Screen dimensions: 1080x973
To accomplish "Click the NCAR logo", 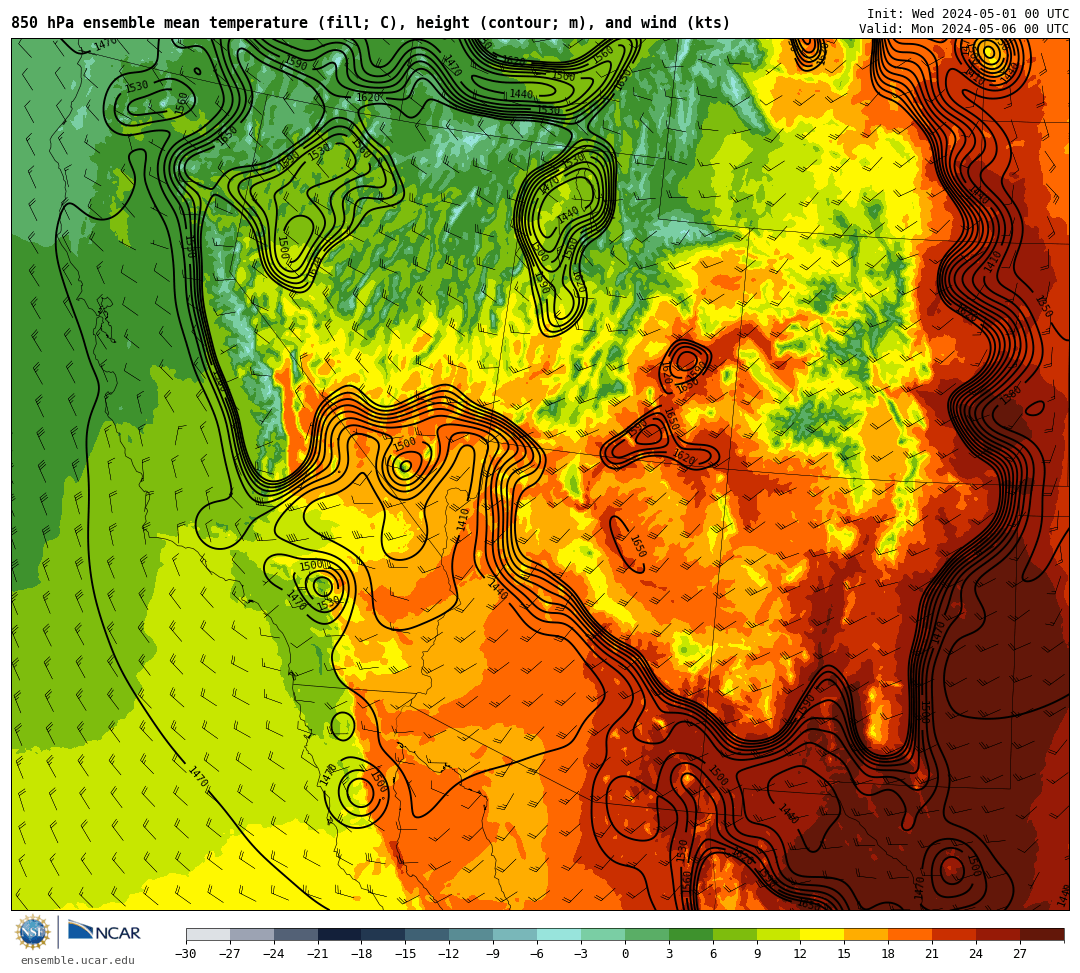I will 105,931.
